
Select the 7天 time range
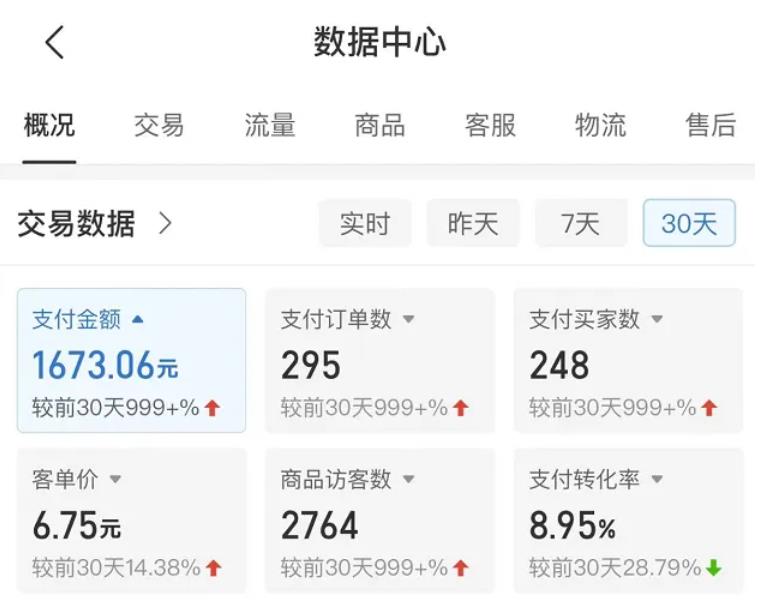click(581, 223)
